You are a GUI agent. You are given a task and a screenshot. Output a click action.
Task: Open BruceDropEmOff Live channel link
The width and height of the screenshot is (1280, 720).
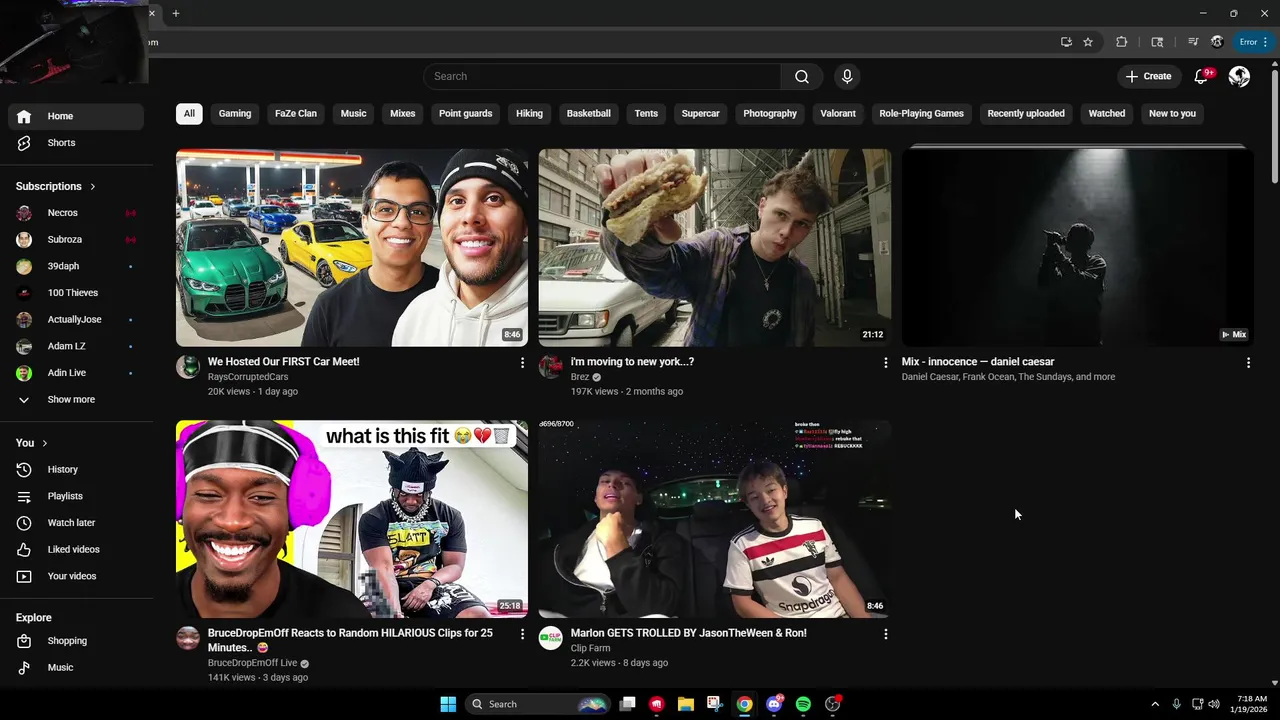[252, 663]
